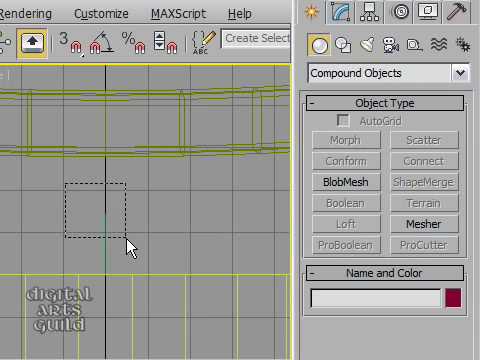Select the Lights category icon

(367, 45)
